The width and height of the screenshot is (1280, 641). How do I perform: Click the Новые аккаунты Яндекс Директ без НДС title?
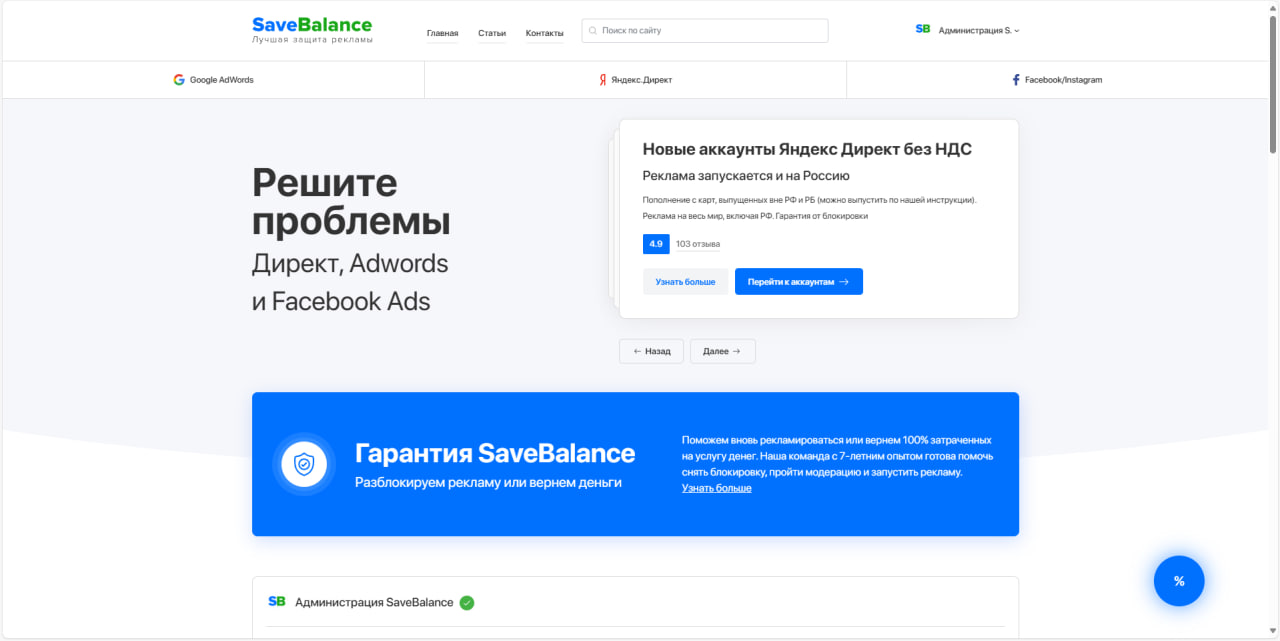[807, 149]
